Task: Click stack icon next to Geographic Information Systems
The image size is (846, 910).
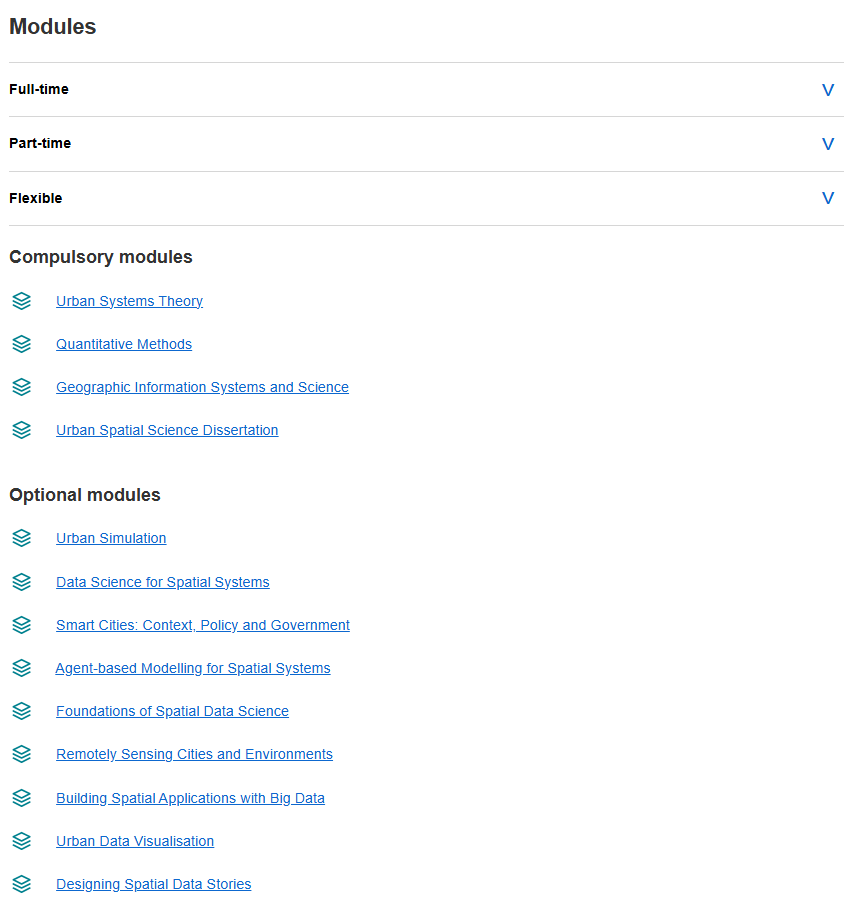Action: 21,387
